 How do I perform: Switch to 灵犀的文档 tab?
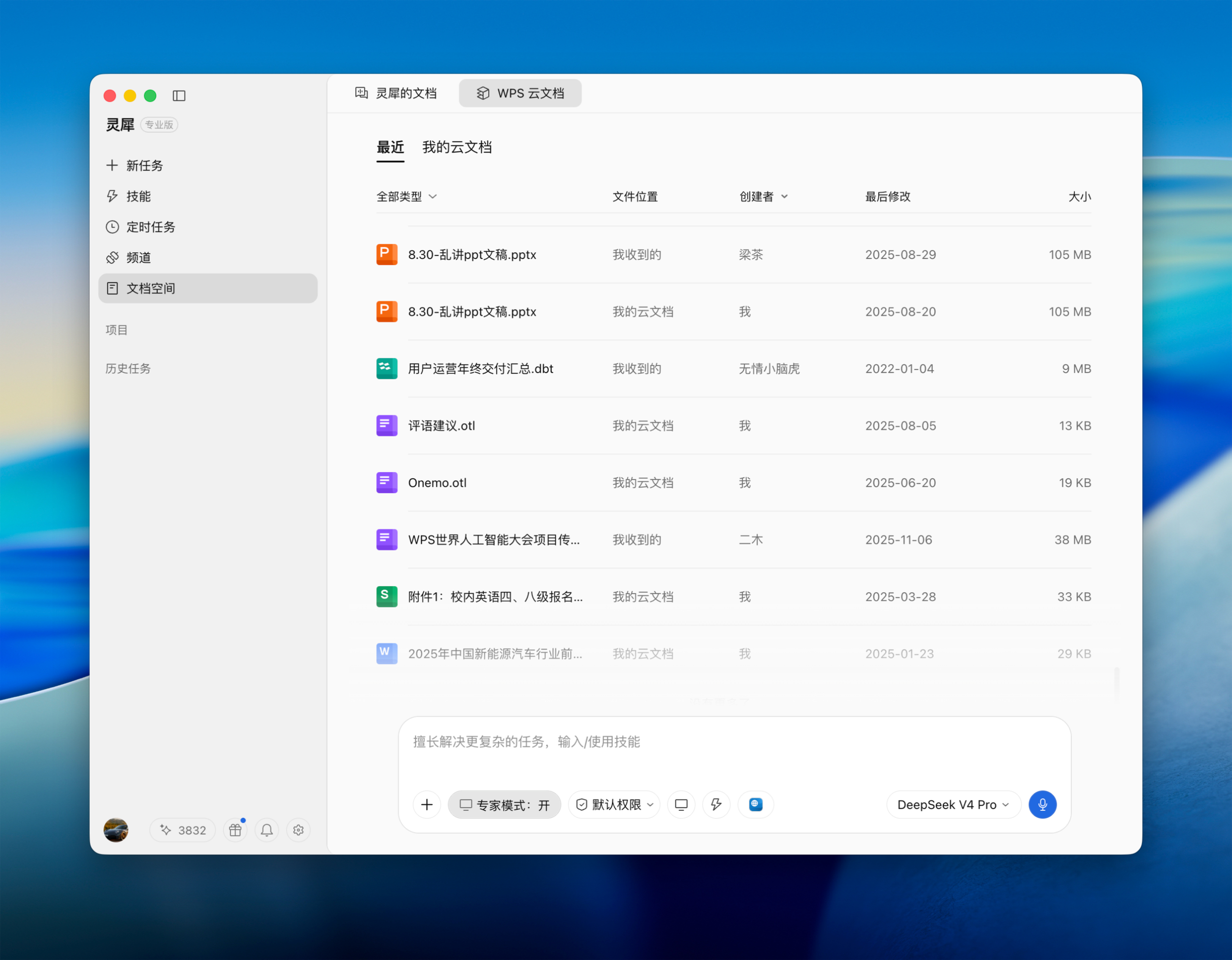(396, 93)
